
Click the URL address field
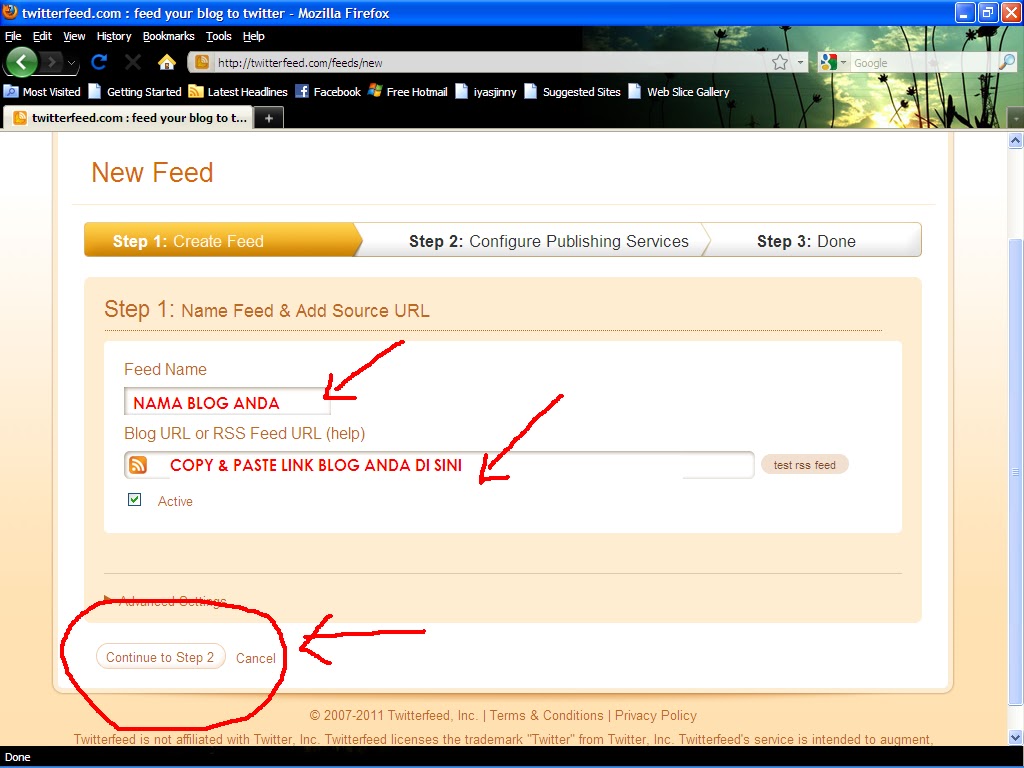(x=490, y=63)
